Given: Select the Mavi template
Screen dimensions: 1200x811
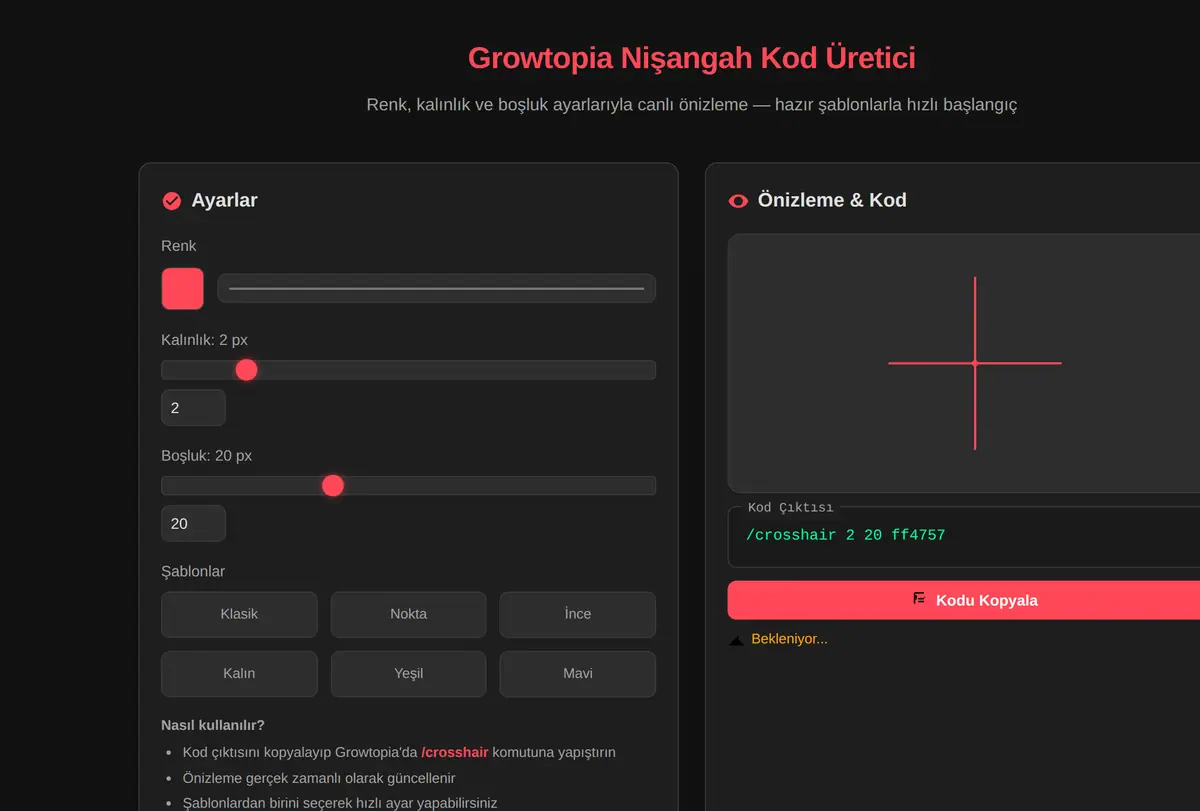Looking at the screenshot, I should pos(578,673).
